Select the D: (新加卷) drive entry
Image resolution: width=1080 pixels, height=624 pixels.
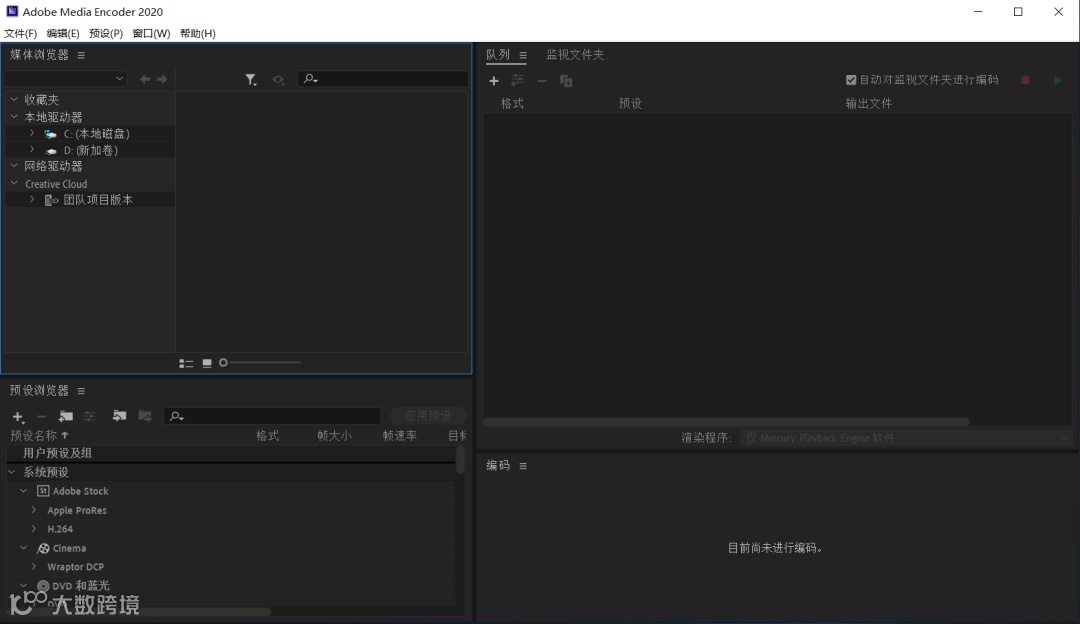click(90, 150)
